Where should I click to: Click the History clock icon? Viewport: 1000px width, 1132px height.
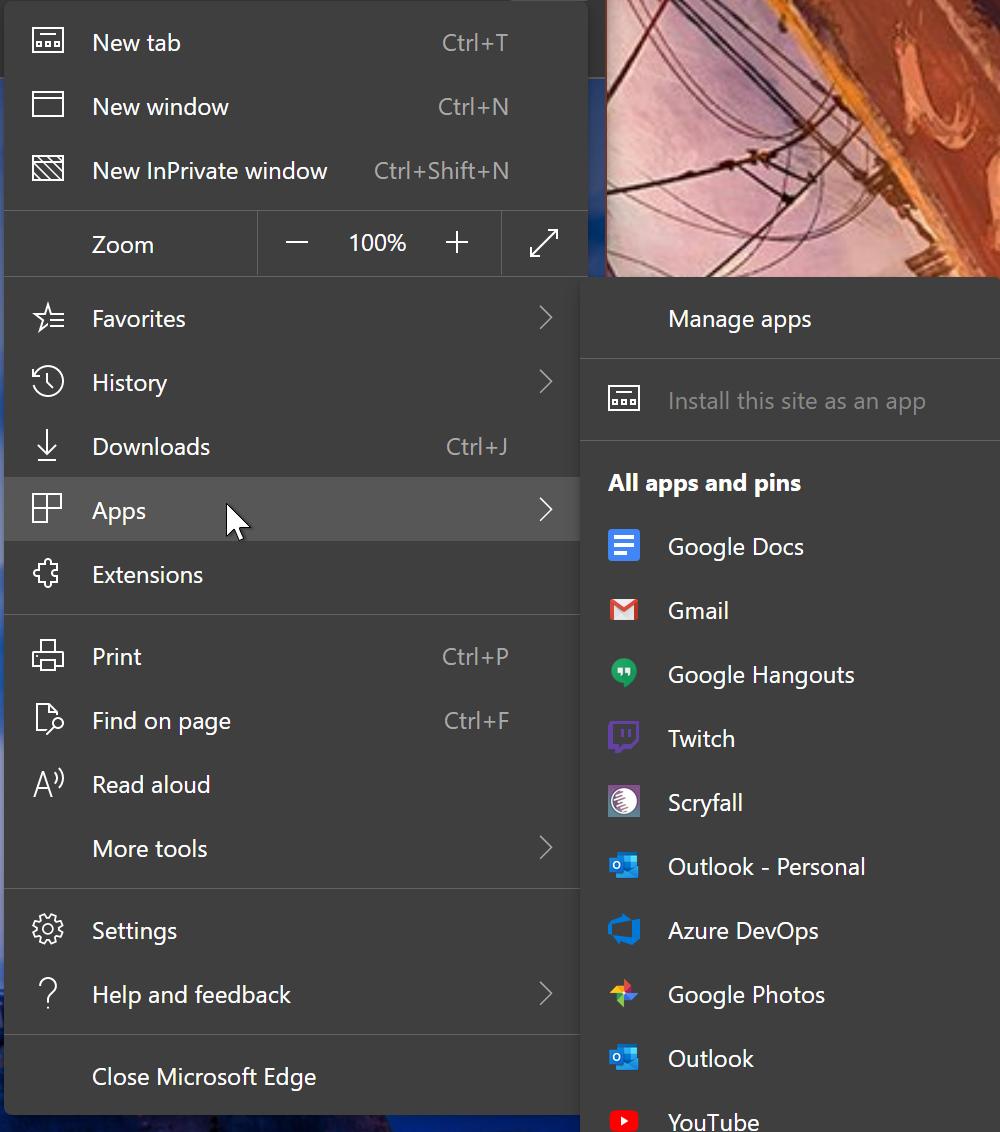pyautogui.click(x=48, y=381)
